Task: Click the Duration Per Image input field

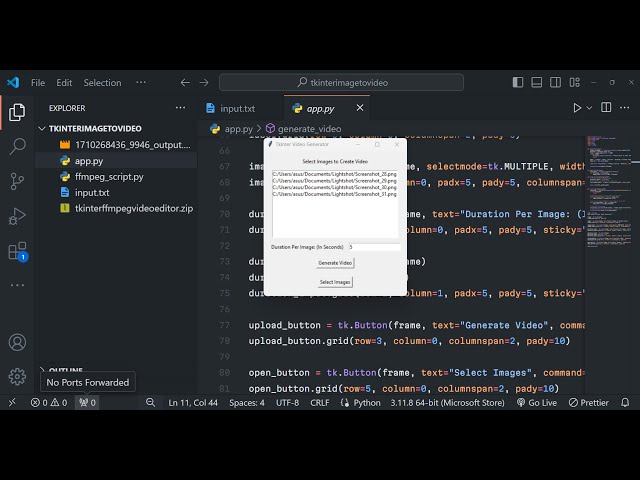Action: (x=372, y=246)
